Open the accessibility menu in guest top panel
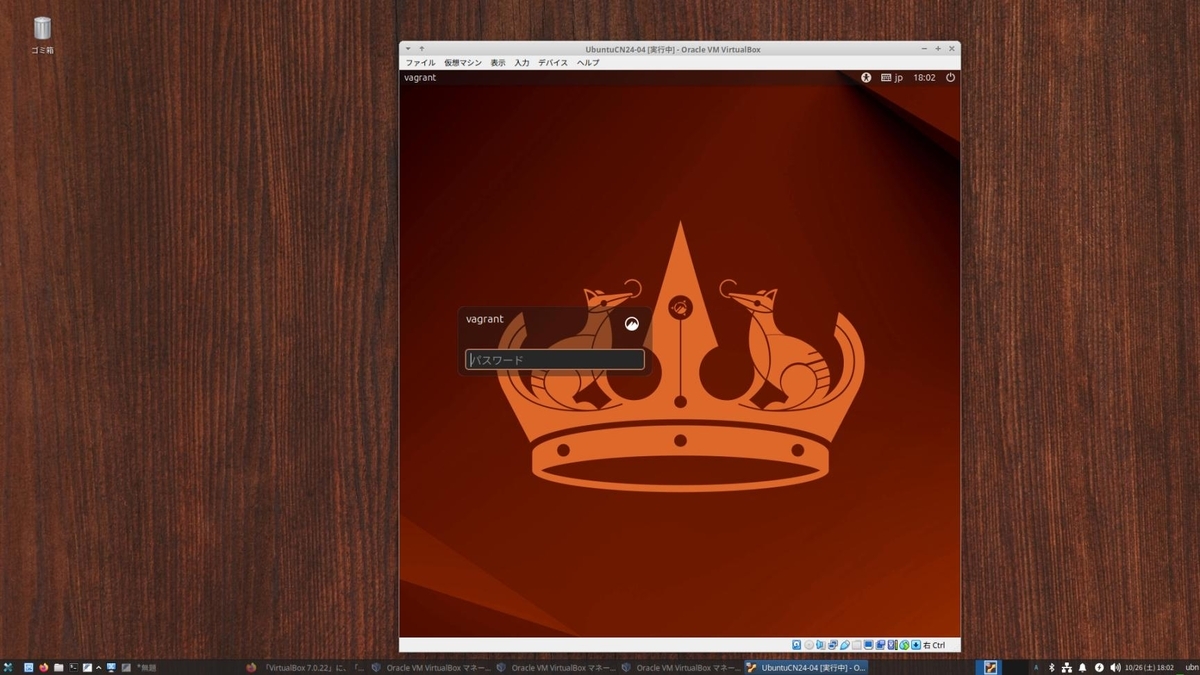This screenshot has height=675, width=1200. click(866, 77)
